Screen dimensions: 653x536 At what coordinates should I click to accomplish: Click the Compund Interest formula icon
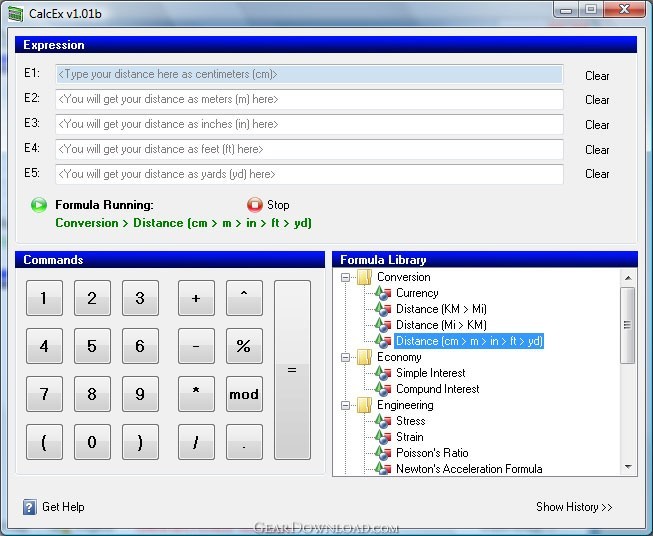(383, 389)
